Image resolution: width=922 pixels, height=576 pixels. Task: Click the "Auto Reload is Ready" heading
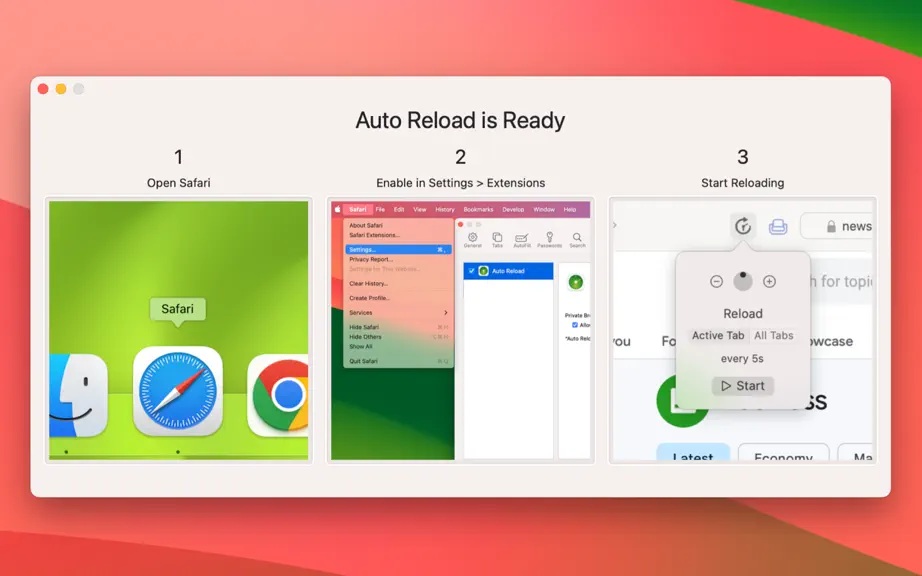pyautogui.click(x=460, y=120)
